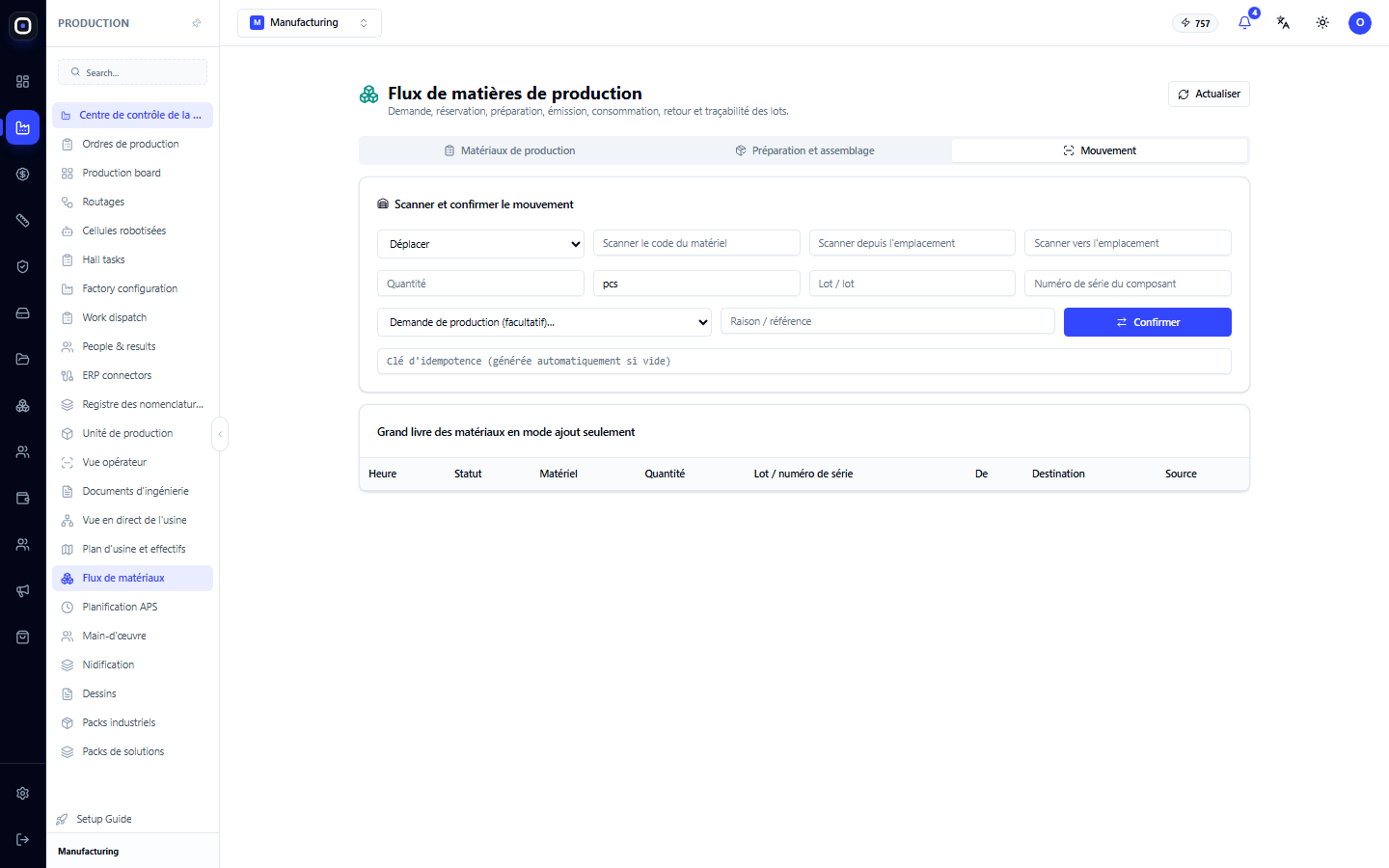
Task: Pin the PRODUCTION sidebar panel
Action: pos(197,23)
